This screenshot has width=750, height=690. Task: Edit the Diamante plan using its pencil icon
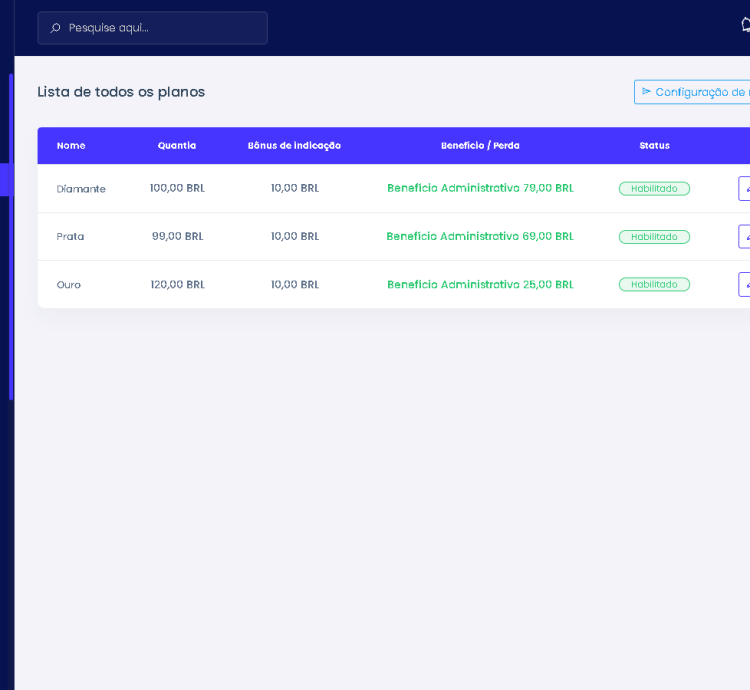[744, 189]
